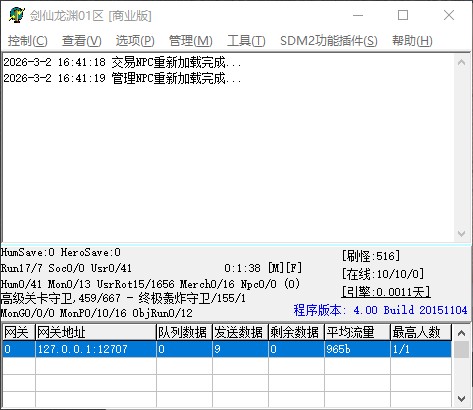Click the [在线:10/10/0] status label
The height and width of the screenshot is (410, 473).
click(383, 274)
